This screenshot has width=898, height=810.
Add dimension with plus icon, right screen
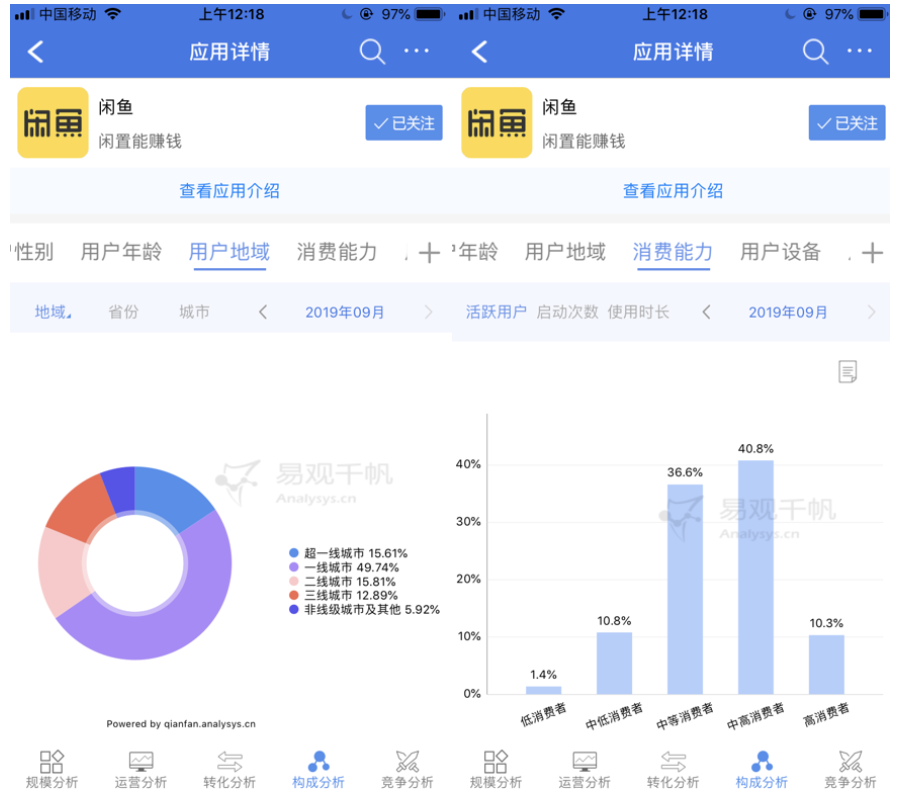tap(872, 253)
